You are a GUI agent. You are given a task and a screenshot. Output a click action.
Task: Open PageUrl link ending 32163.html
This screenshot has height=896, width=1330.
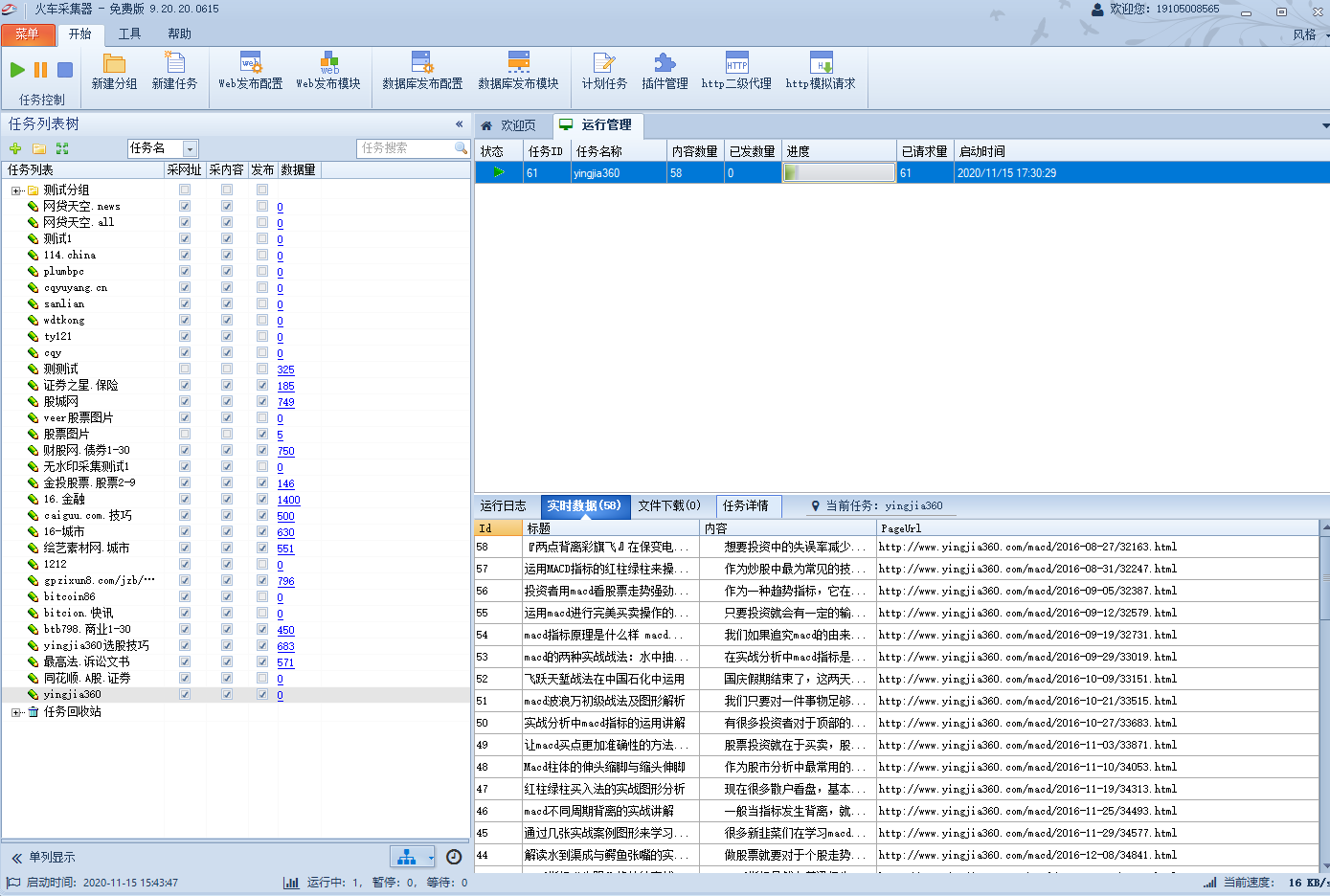[x=1027, y=547]
